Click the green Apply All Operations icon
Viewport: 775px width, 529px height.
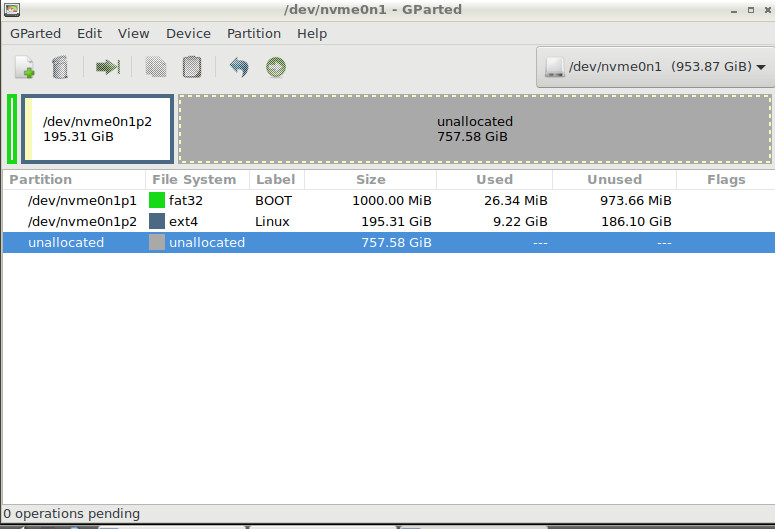[x=276, y=68]
